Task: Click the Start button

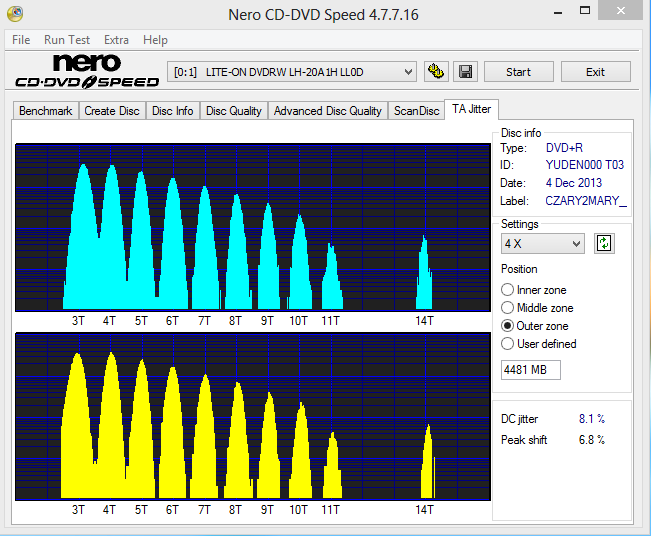Action: click(519, 72)
